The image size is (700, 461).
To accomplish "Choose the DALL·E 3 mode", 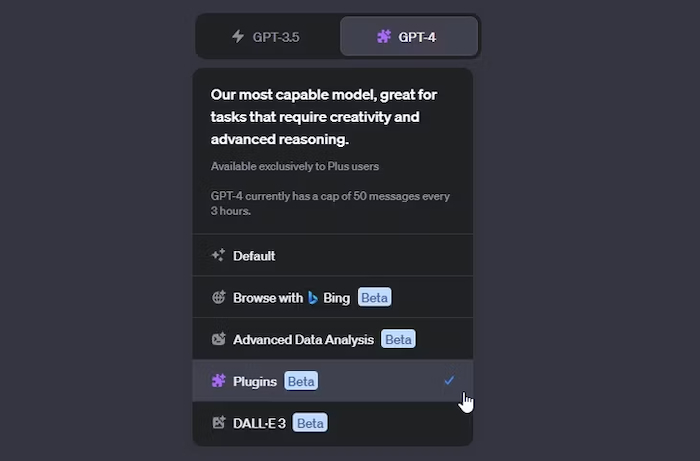I will [x=333, y=423].
